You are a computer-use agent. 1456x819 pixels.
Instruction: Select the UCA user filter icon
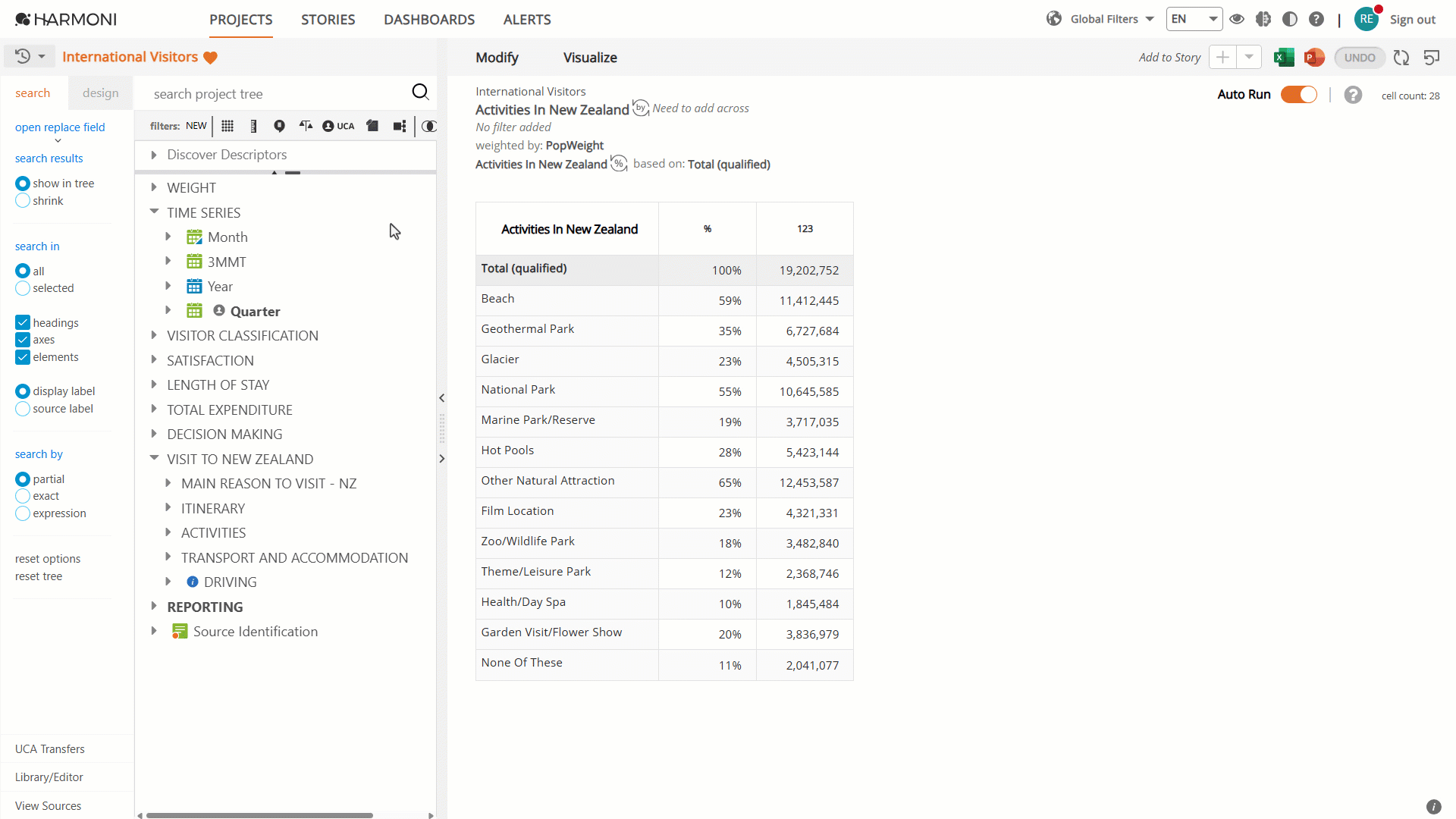pyautogui.click(x=338, y=126)
